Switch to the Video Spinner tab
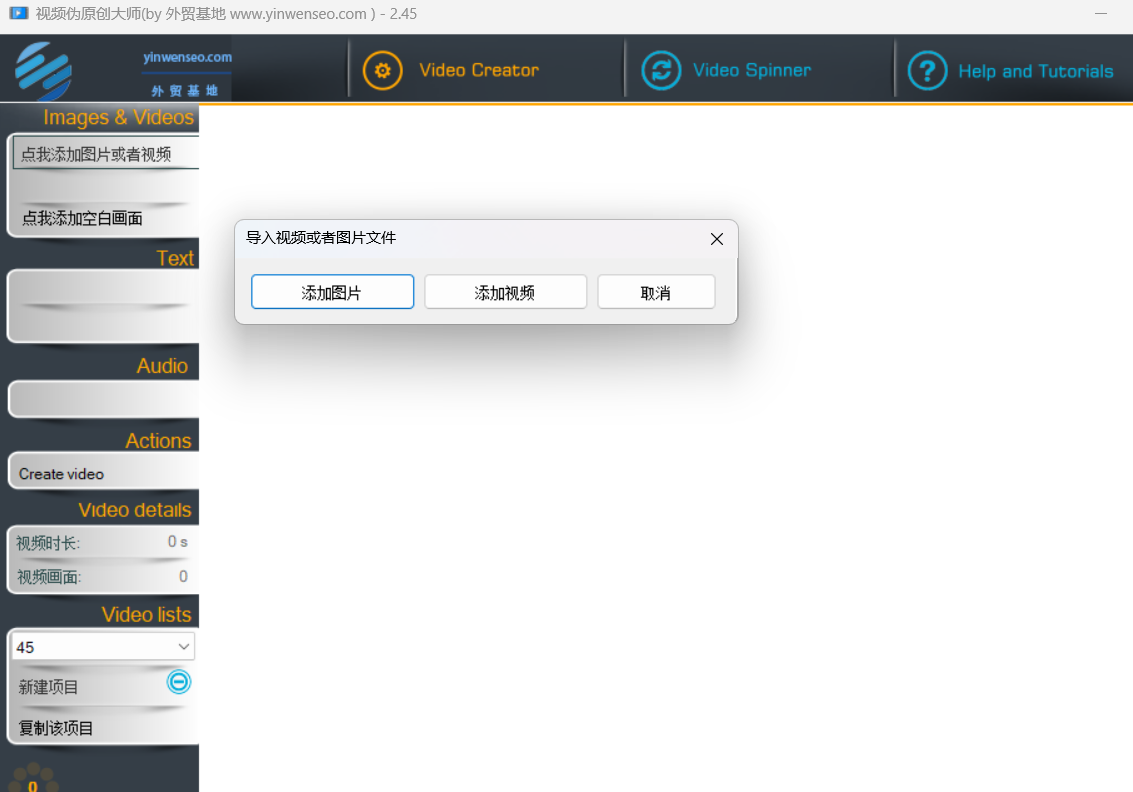The image size is (1133, 792). point(751,71)
